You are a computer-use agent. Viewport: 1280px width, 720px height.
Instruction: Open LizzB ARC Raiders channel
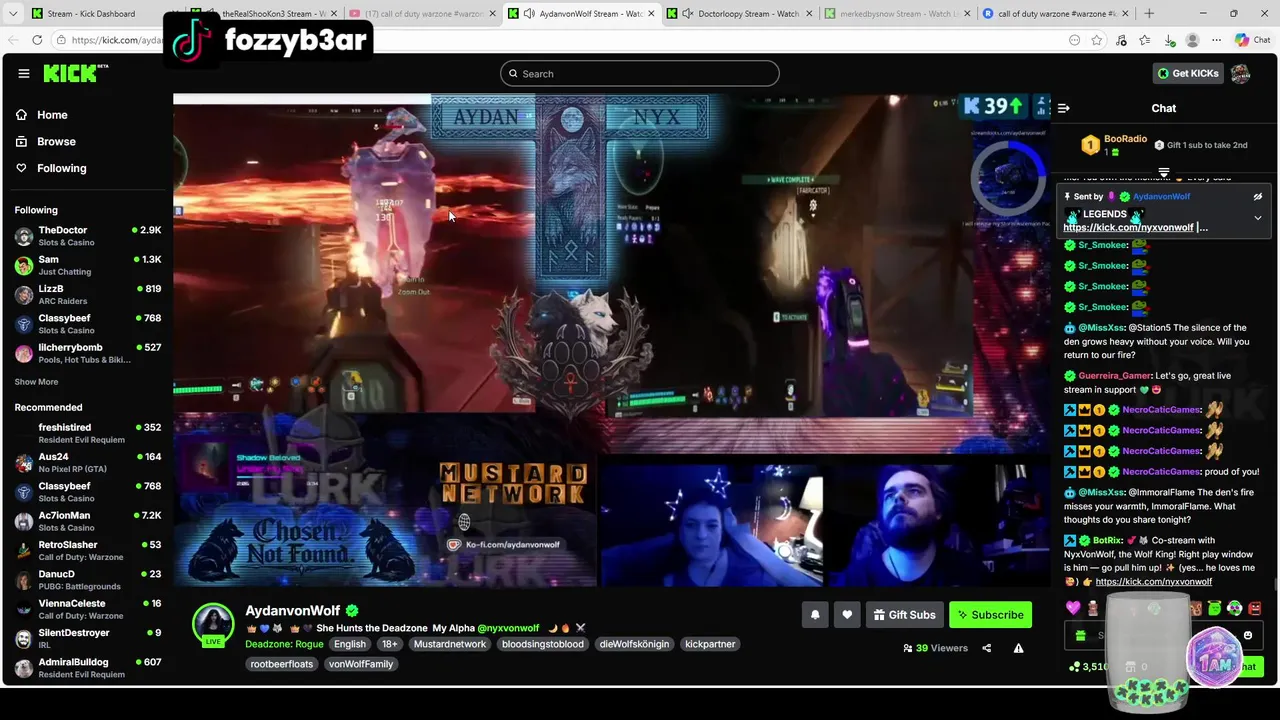(x=87, y=295)
